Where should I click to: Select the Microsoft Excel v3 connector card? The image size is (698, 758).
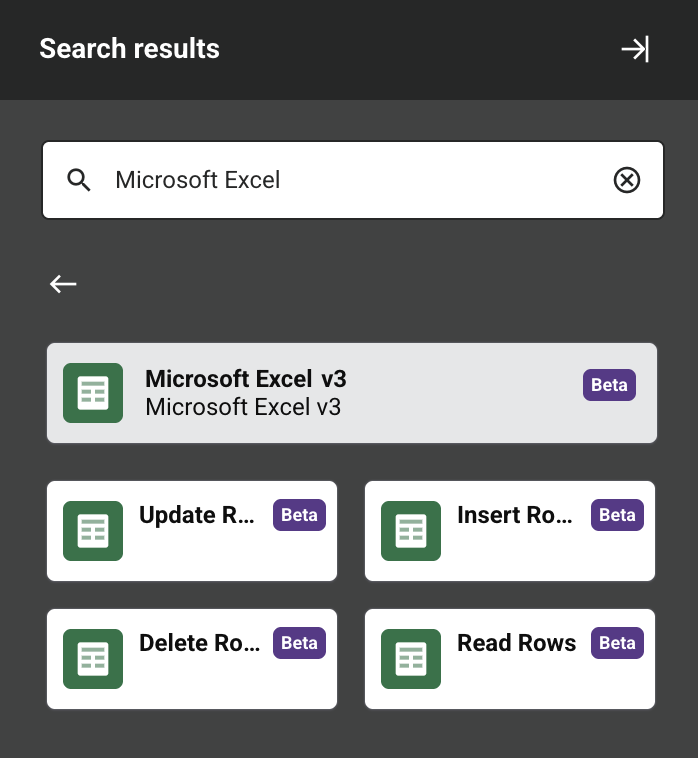tap(352, 393)
